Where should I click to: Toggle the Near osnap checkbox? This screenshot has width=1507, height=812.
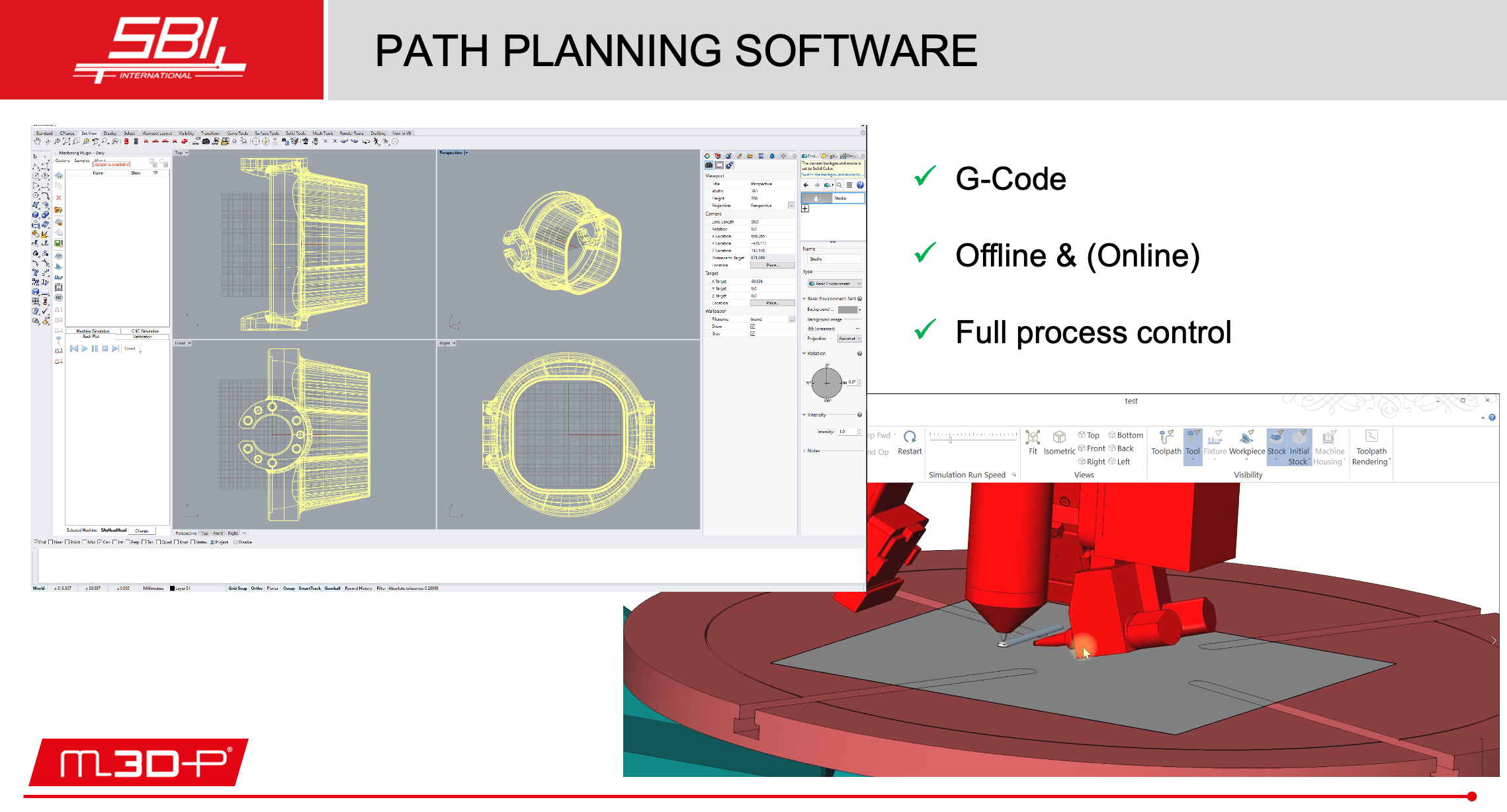pos(51,542)
